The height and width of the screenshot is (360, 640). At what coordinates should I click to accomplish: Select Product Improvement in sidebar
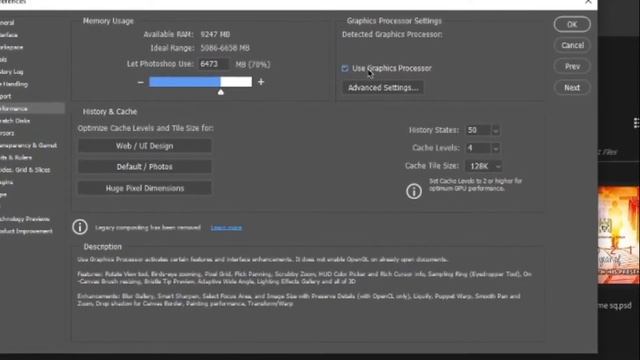26,231
